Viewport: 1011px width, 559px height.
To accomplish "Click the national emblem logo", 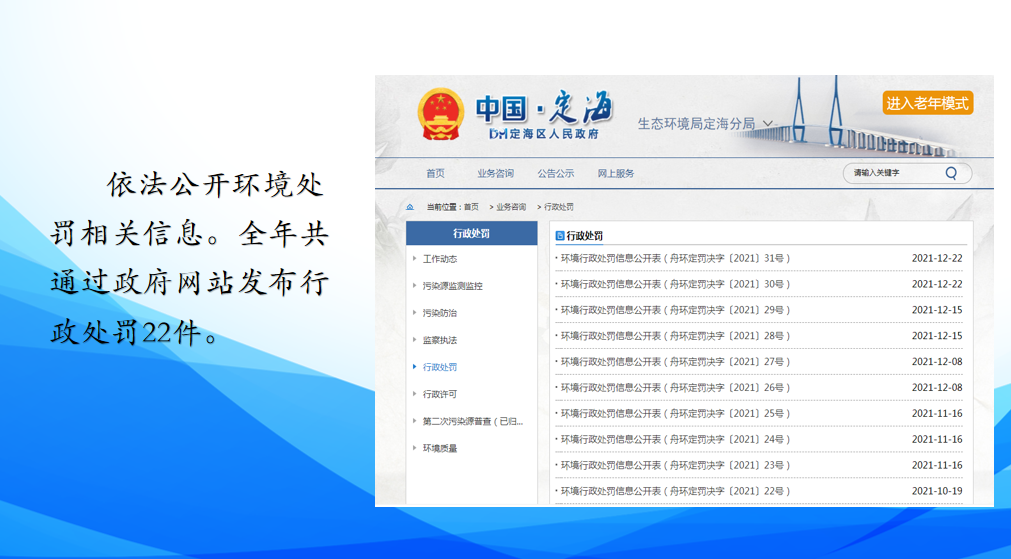I will [441, 114].
